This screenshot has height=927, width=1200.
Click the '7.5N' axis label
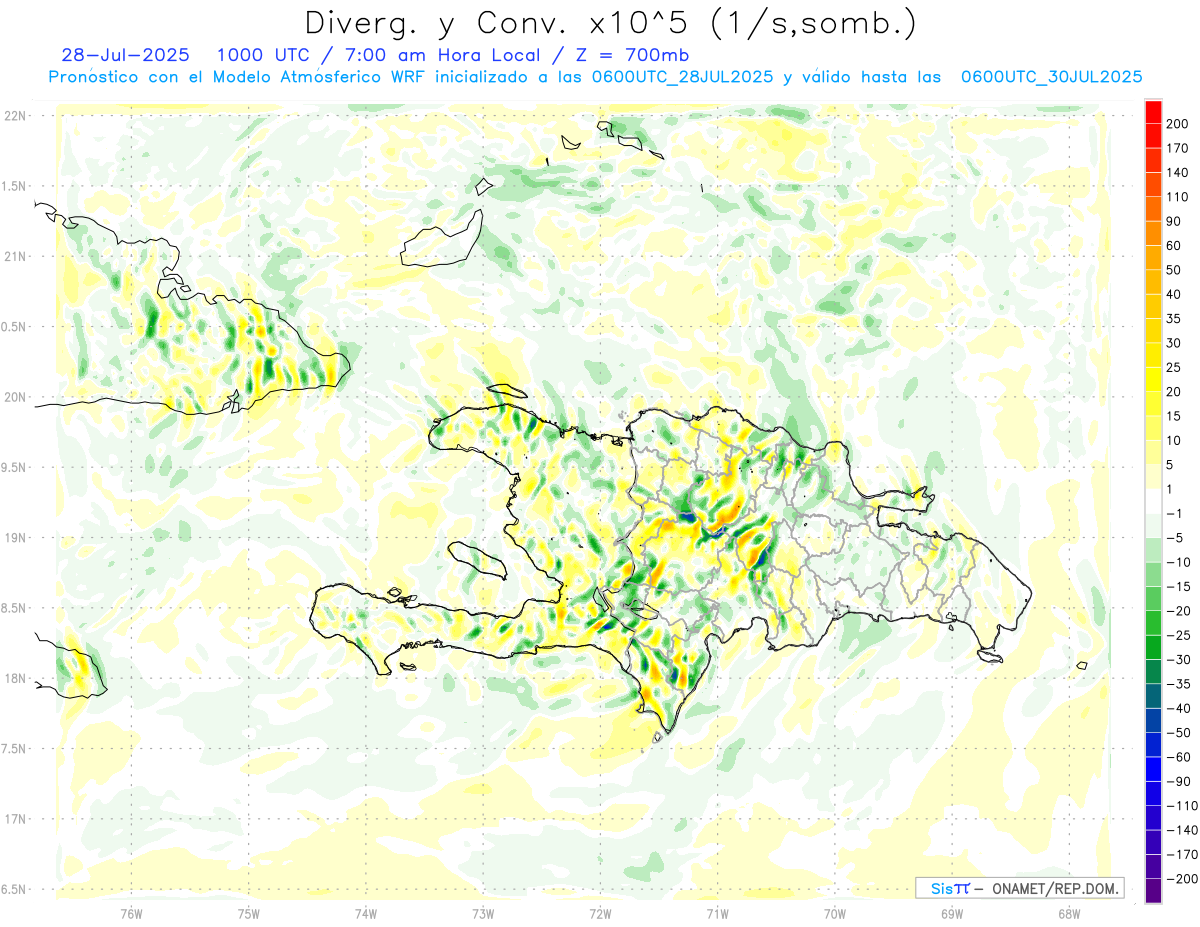(15, 749)
